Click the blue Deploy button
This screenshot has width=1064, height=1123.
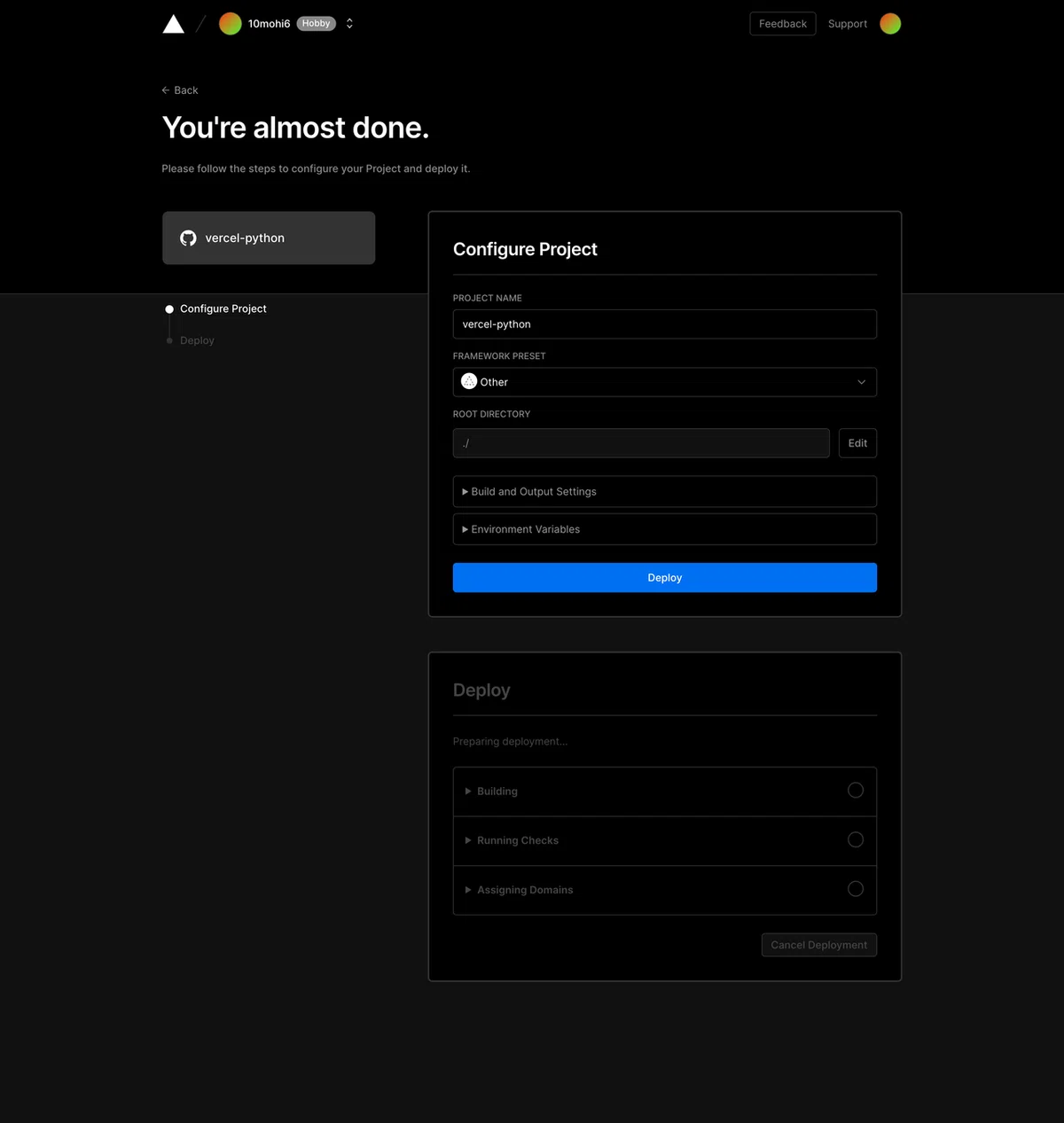point(665,578)
